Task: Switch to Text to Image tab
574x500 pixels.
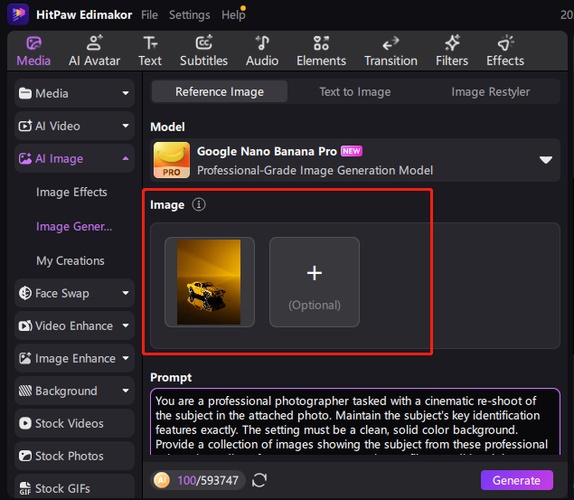Action: click(x=355, y=92)
